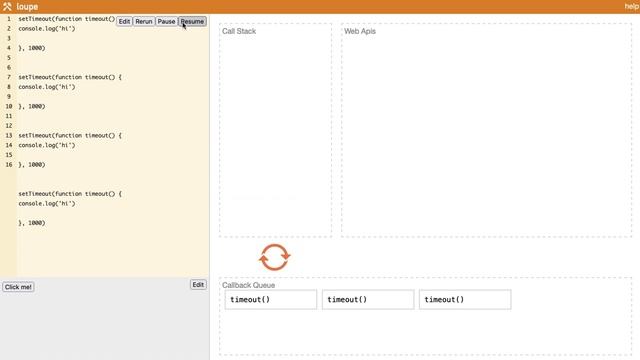Click the code editor Edit button
Image resolution: width=640 pixels, height=360 pixels.
coord(124,21)
